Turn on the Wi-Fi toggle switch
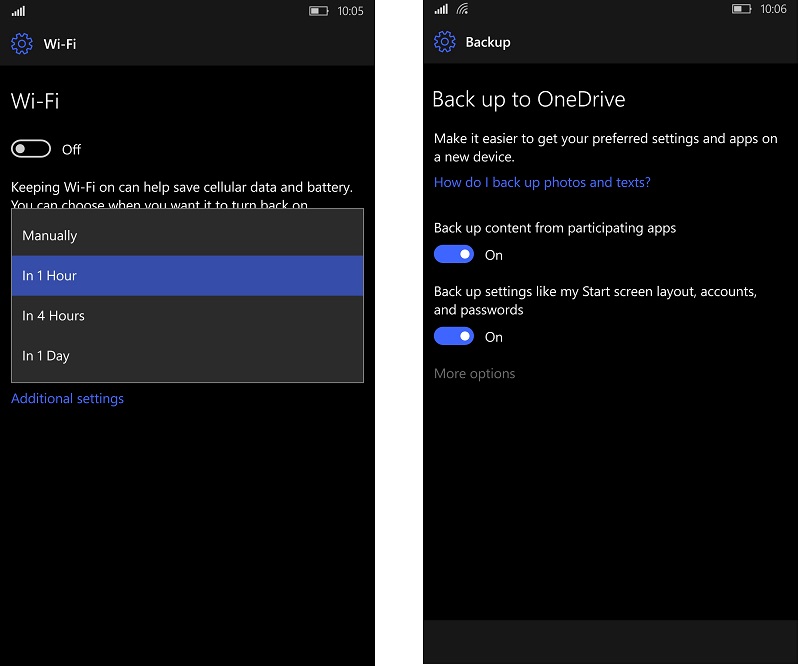800x666 pixels. (31, 149)
